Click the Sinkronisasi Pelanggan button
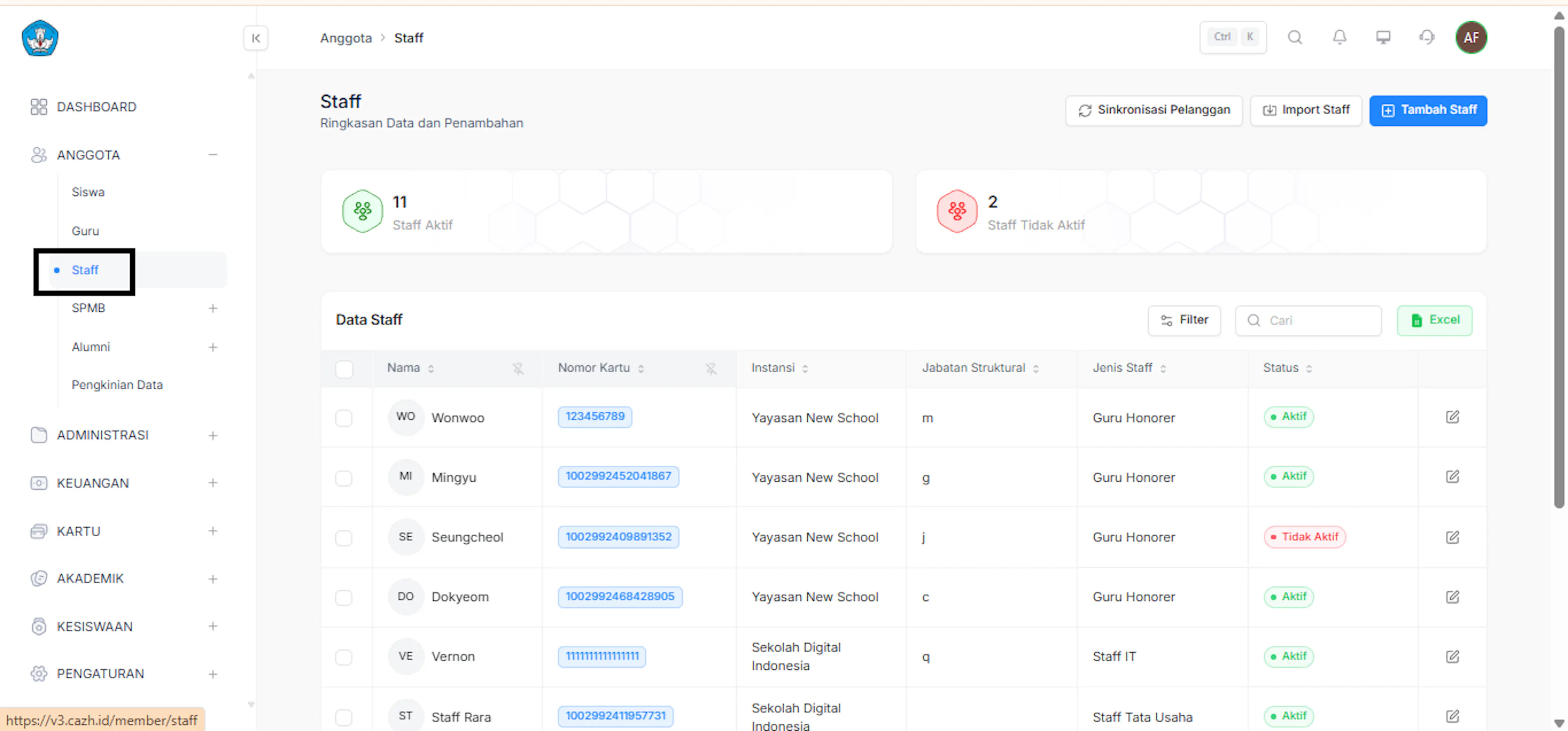The image size is (1568, 731). (1154, 110)
